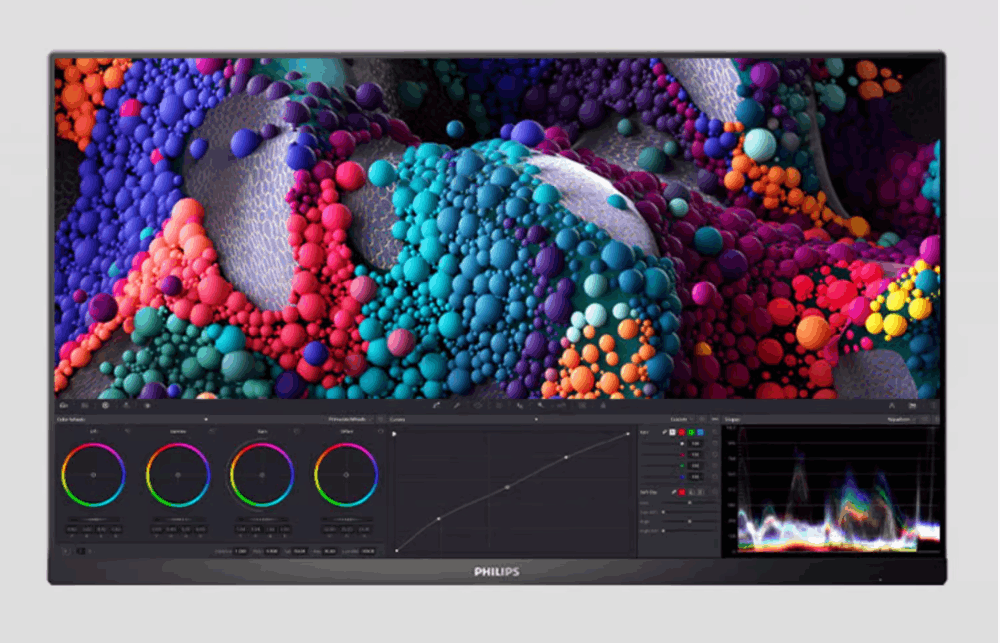1000x643 pixels.
Task: Click the luminance curve intensity slider
Action: tap(663, 443)
